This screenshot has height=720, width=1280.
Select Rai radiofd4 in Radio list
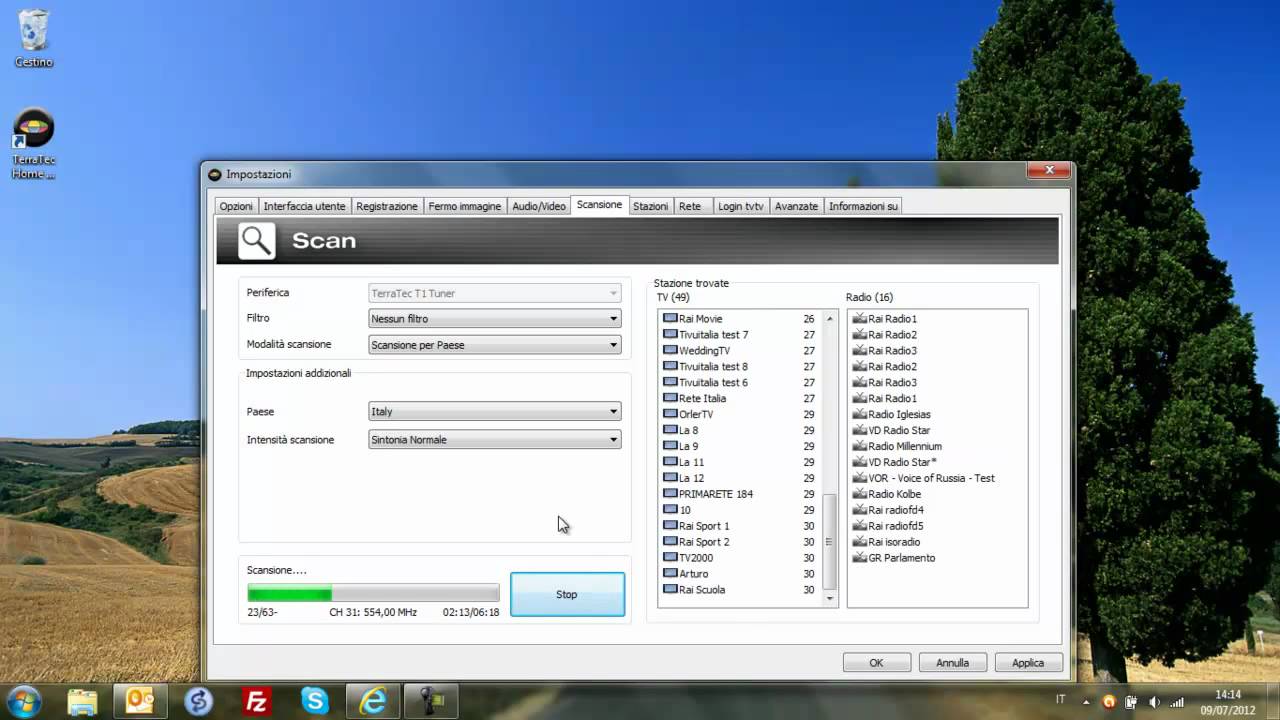click(888, 509)
